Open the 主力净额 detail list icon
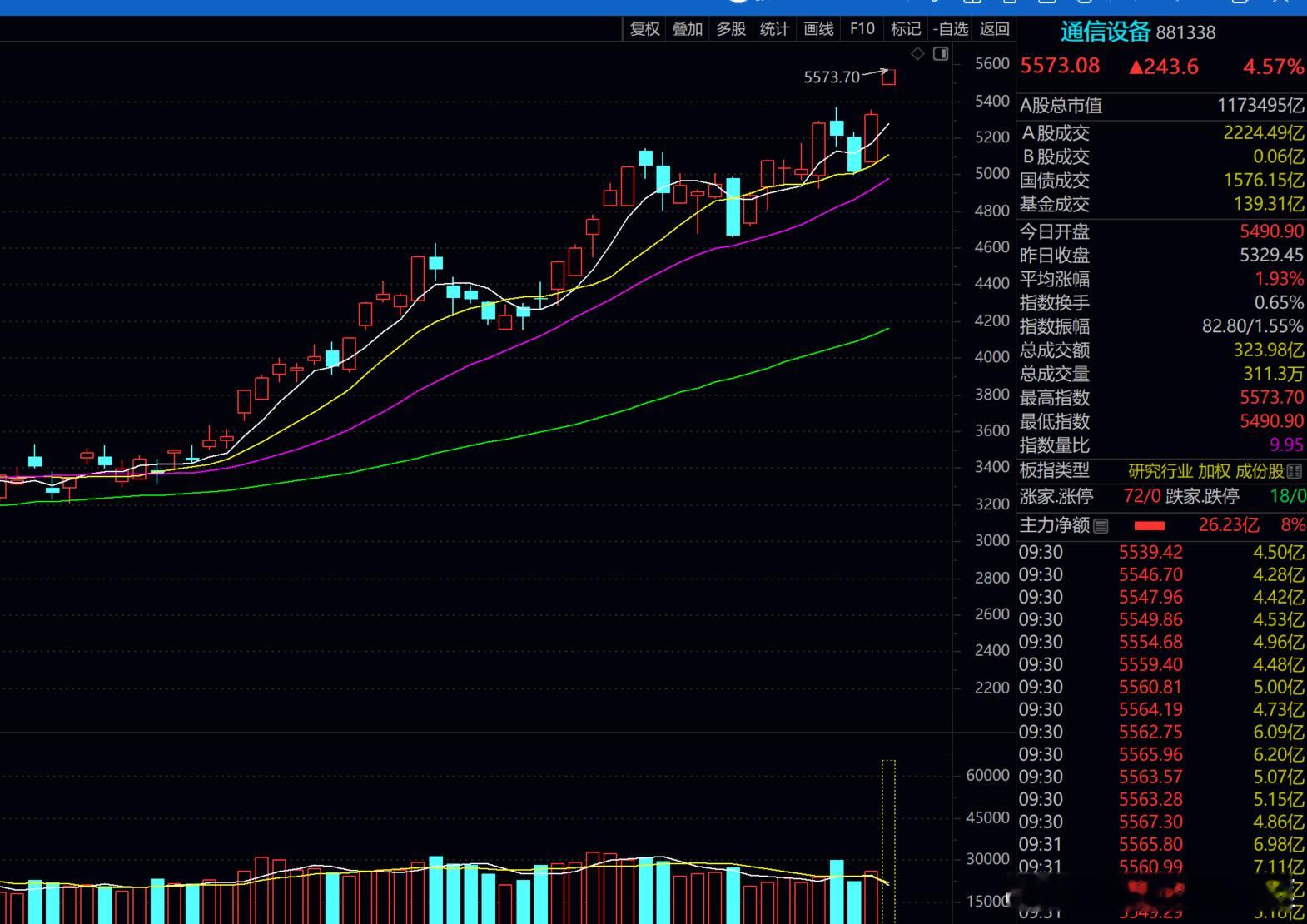 [1101, 526]
